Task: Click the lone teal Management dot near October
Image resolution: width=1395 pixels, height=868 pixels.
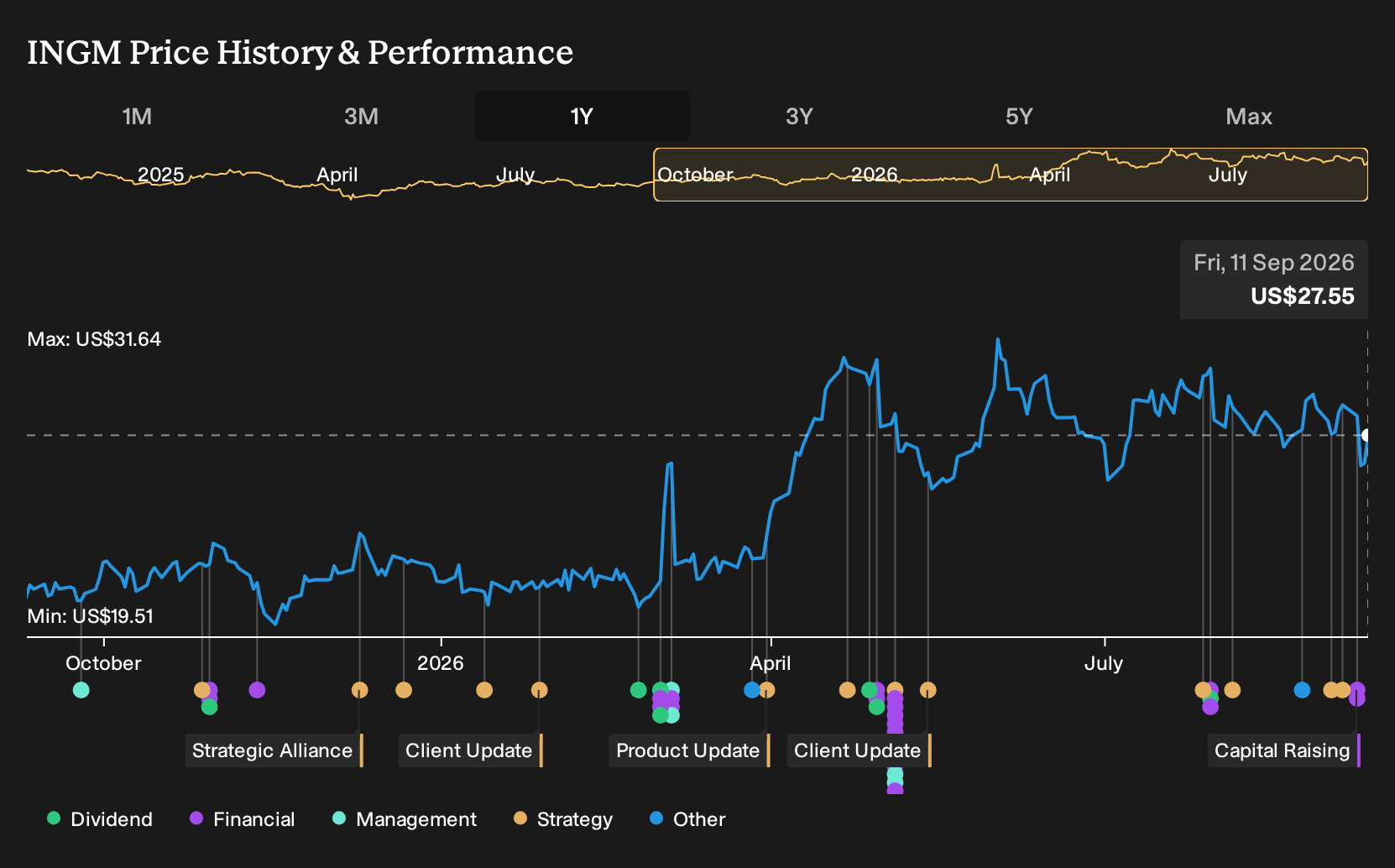Action: 81,690
